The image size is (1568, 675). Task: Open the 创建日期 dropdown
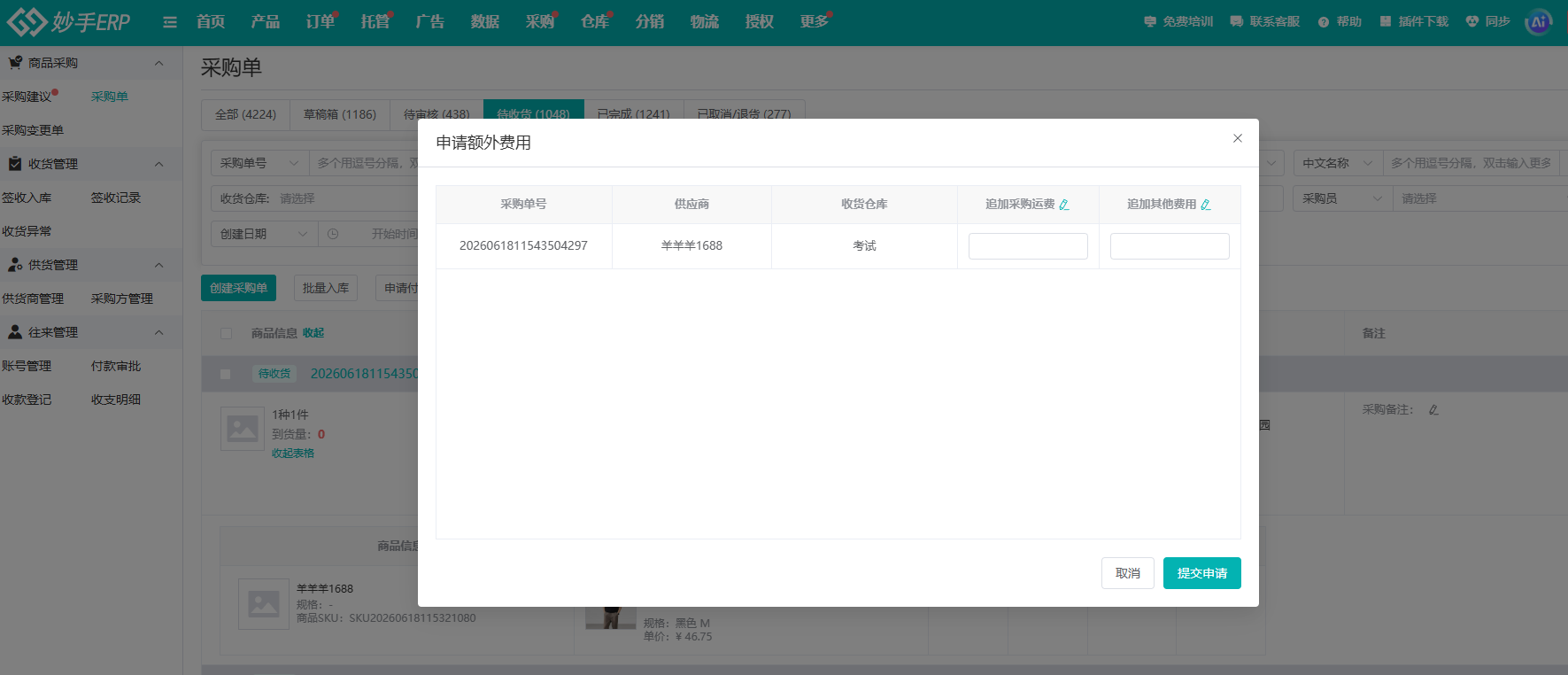(x=264, y=234)
